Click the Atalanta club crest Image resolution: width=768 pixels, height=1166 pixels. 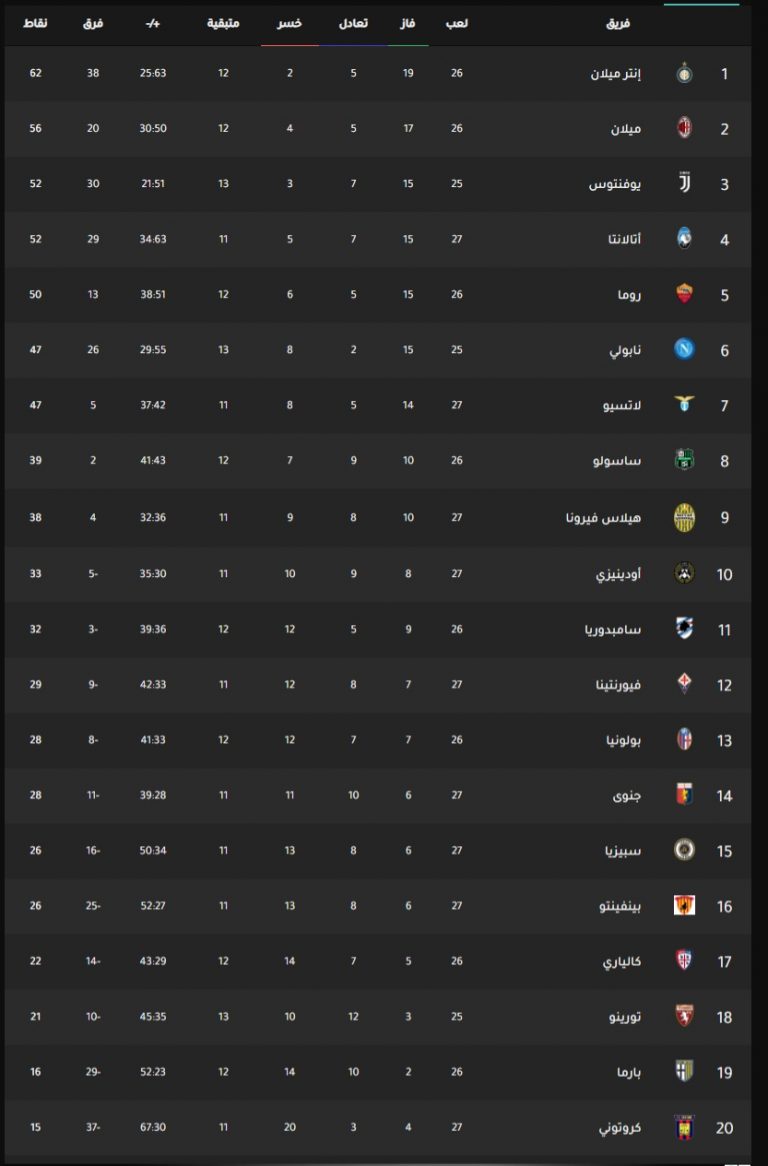(x=684, y=239)
